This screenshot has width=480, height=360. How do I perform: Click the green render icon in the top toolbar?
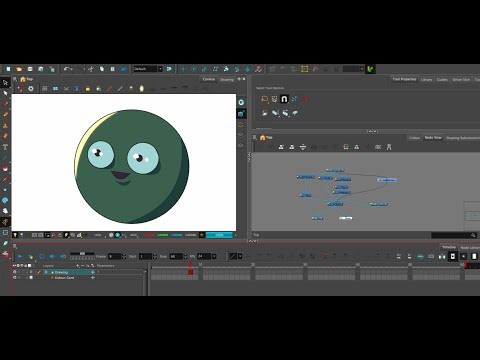point(371,69)
